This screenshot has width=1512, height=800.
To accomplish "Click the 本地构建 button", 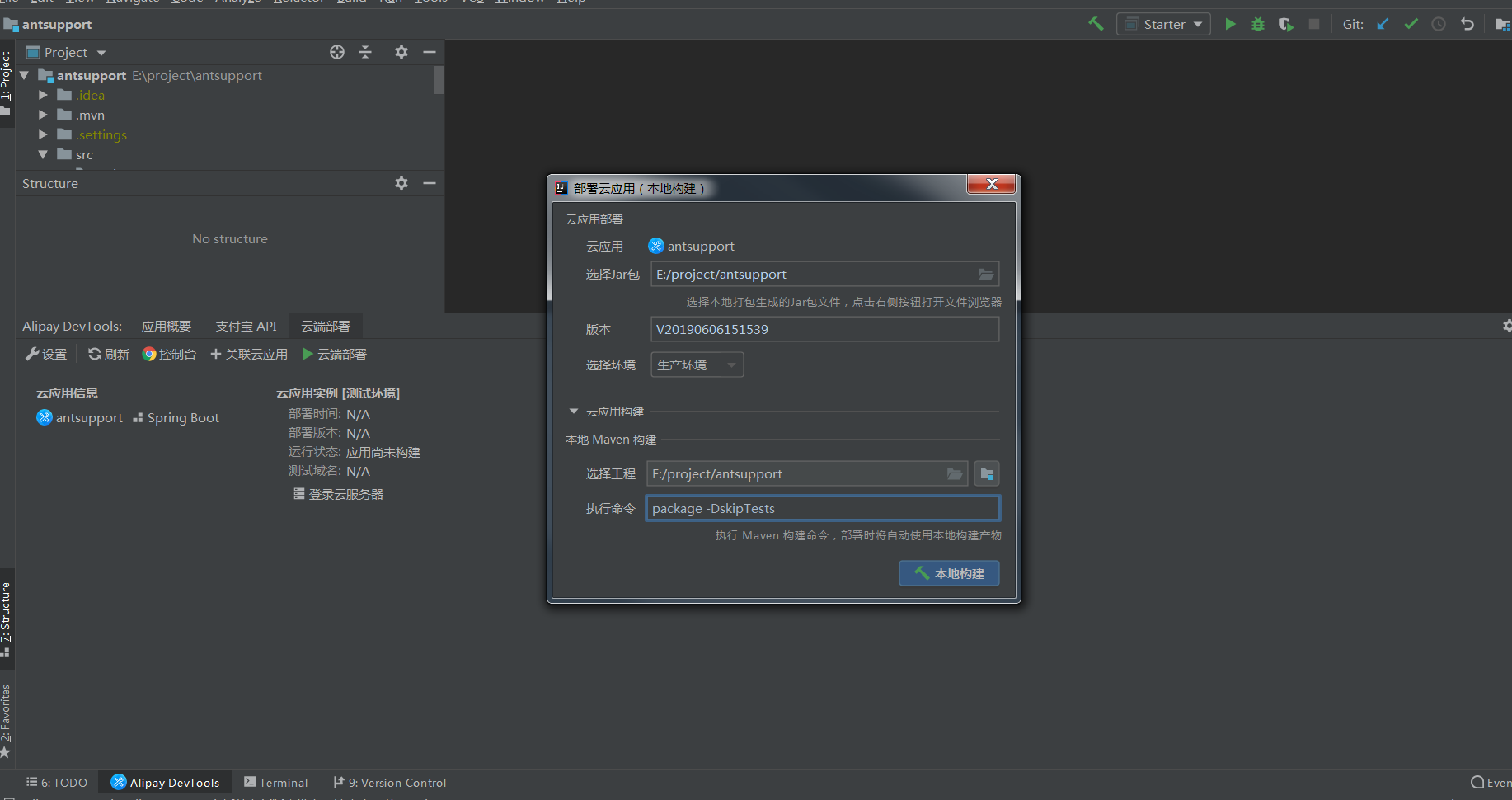I will pos(949,573).
